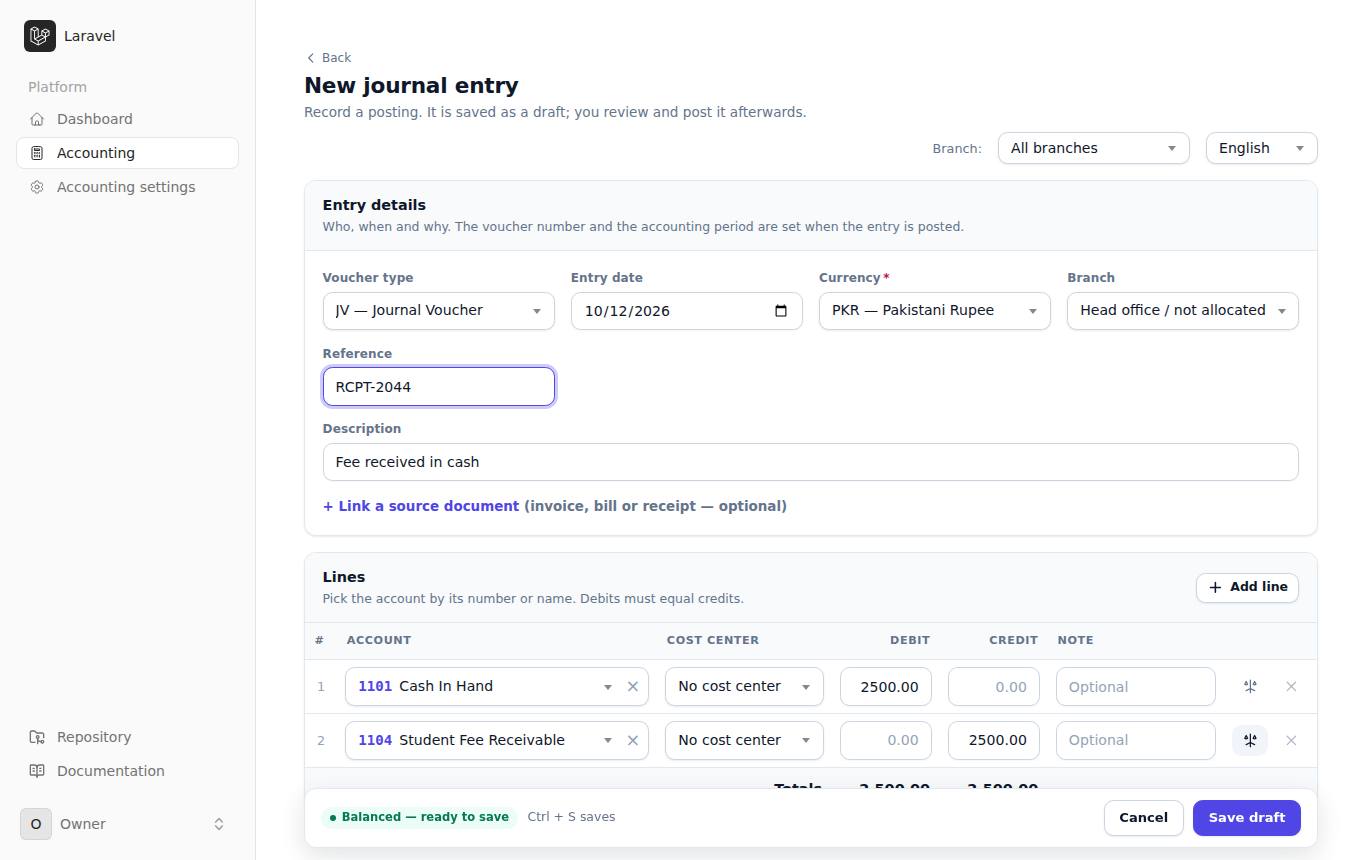This screenshot has height=860, width=1366.
Task: Open the English language dropdown
Action: coord(1261,148)
